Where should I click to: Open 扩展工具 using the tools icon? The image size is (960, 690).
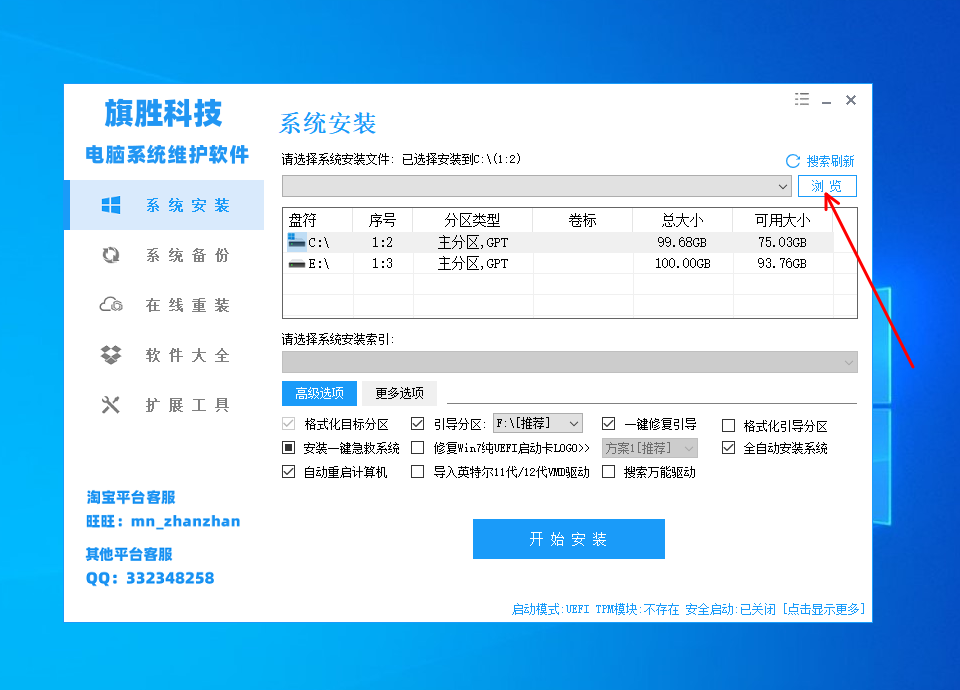click(110, 404)
